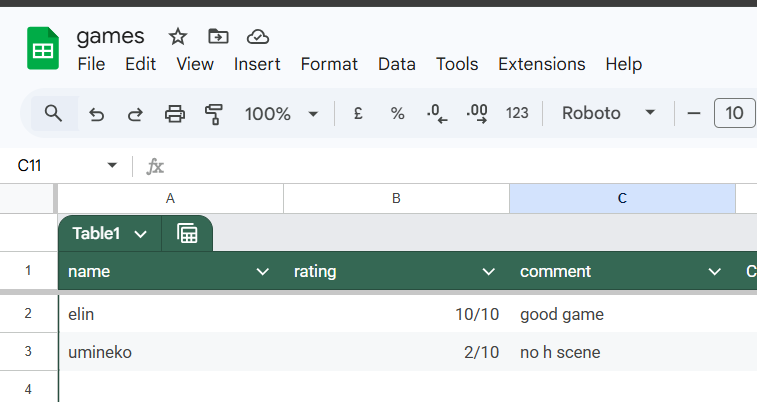Open the Tools menu
The height and width of the screenshot is (402, 757).
[x=457, y=64]
